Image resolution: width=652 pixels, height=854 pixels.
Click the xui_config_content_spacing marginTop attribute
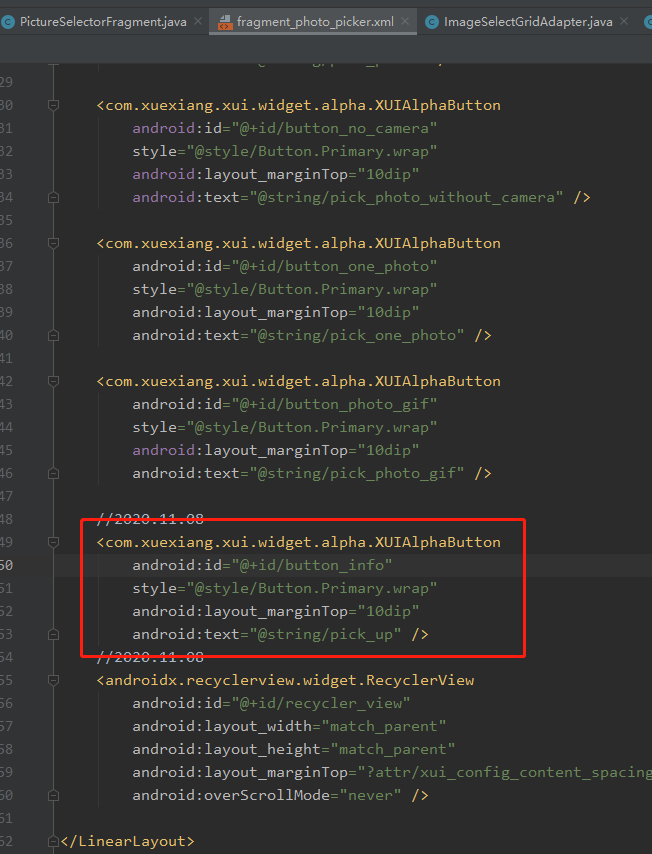click(x=392, y=772)
